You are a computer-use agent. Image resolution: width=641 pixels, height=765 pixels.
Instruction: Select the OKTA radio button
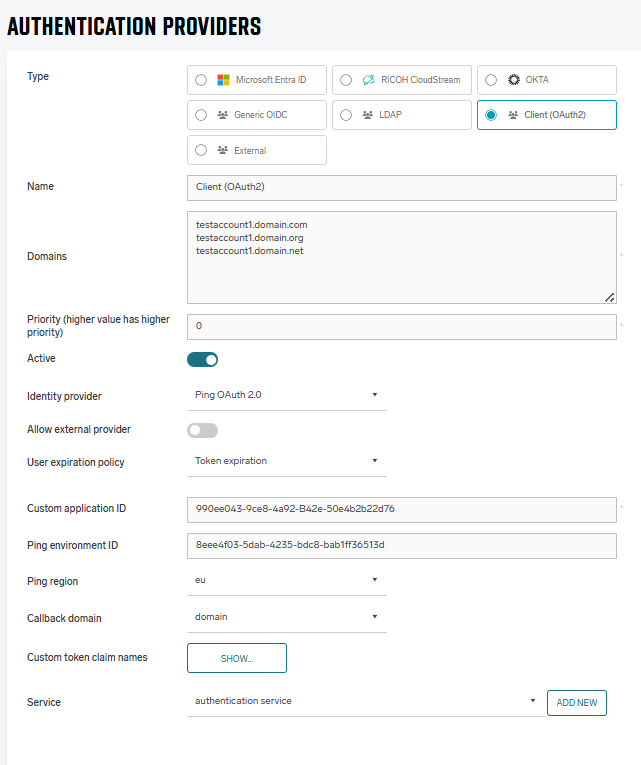491,80
